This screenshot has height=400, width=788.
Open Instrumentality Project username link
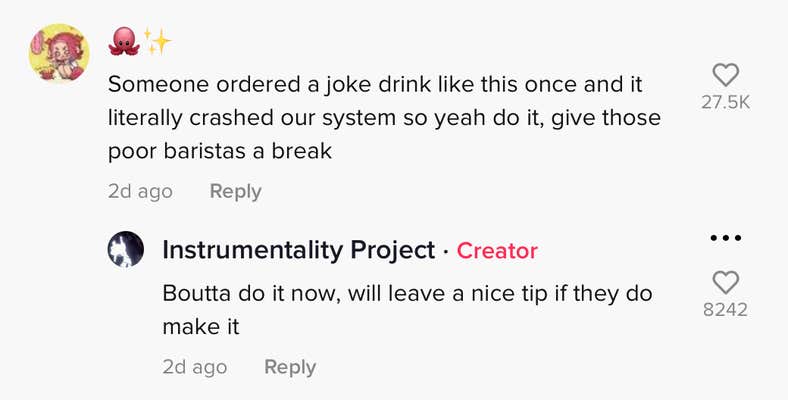[298, 250]
